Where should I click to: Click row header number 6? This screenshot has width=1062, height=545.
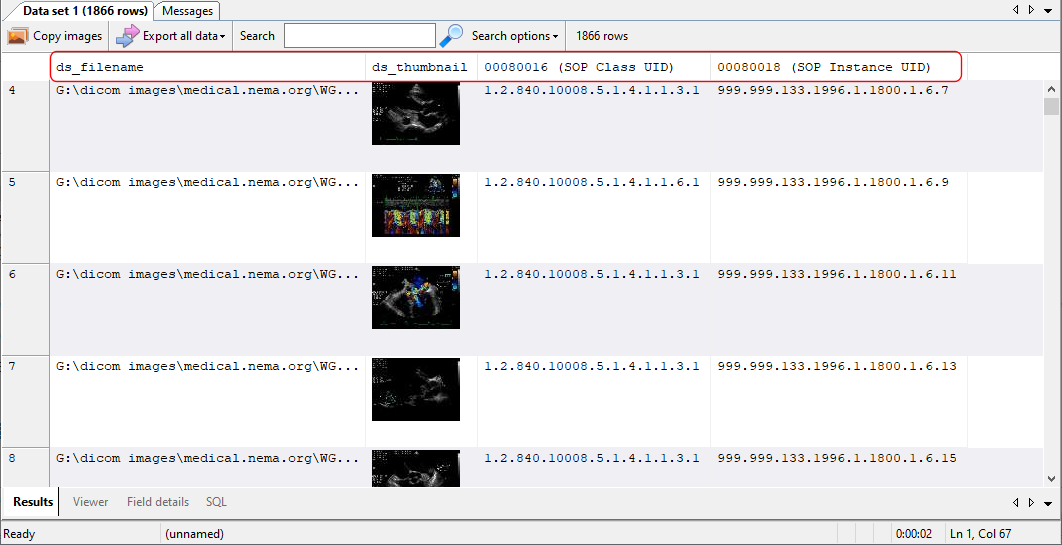coord(25,309)
